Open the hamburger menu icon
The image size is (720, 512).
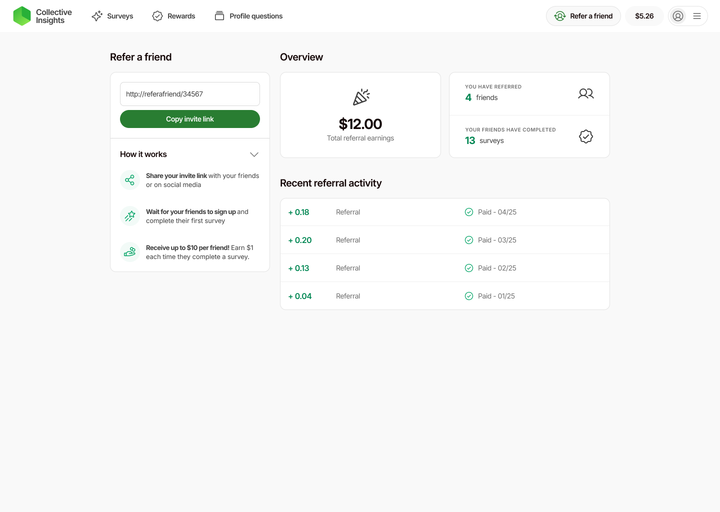tap(697, 16)
